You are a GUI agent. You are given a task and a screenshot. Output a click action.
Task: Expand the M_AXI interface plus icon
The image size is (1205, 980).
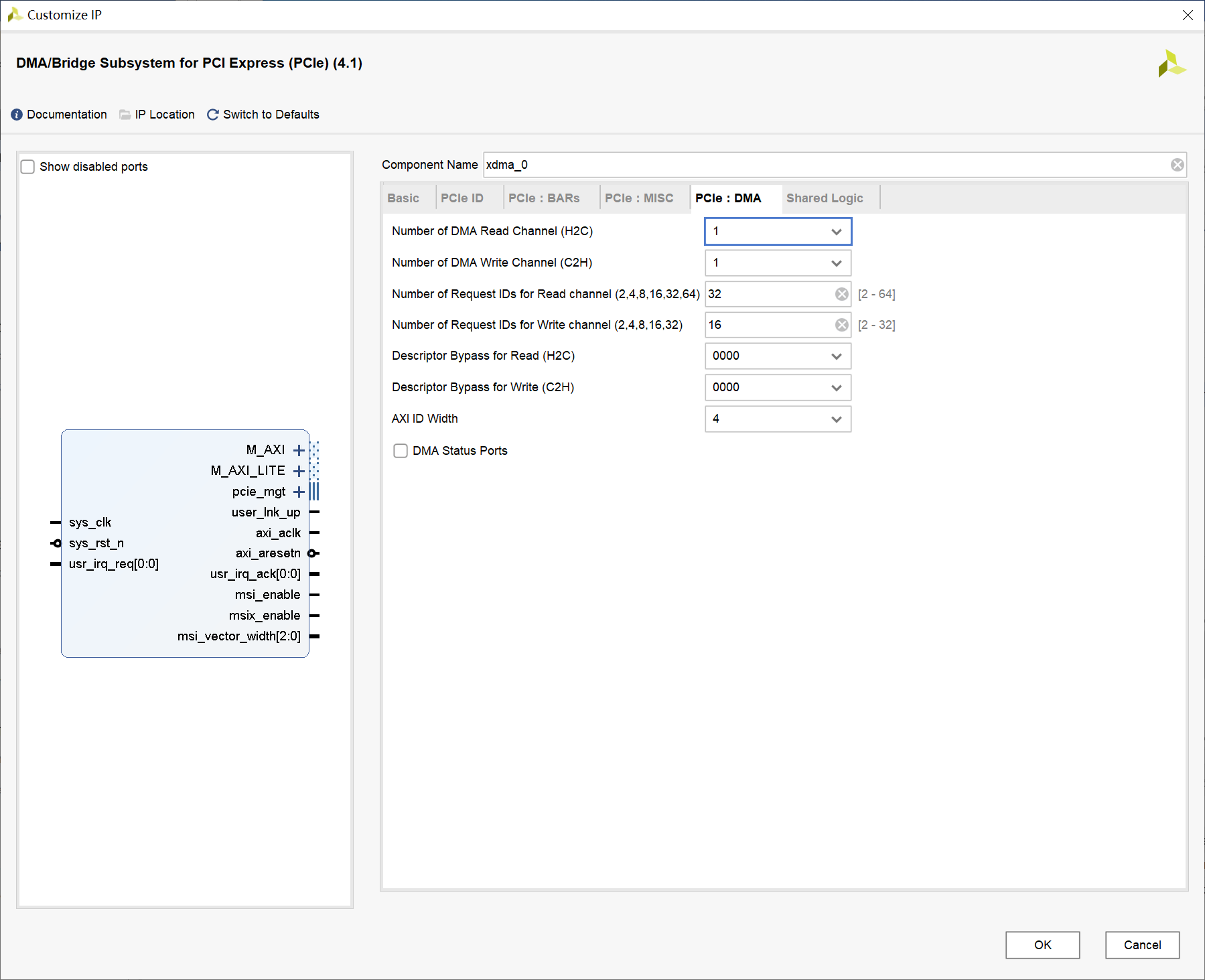[x=299, y=450]
